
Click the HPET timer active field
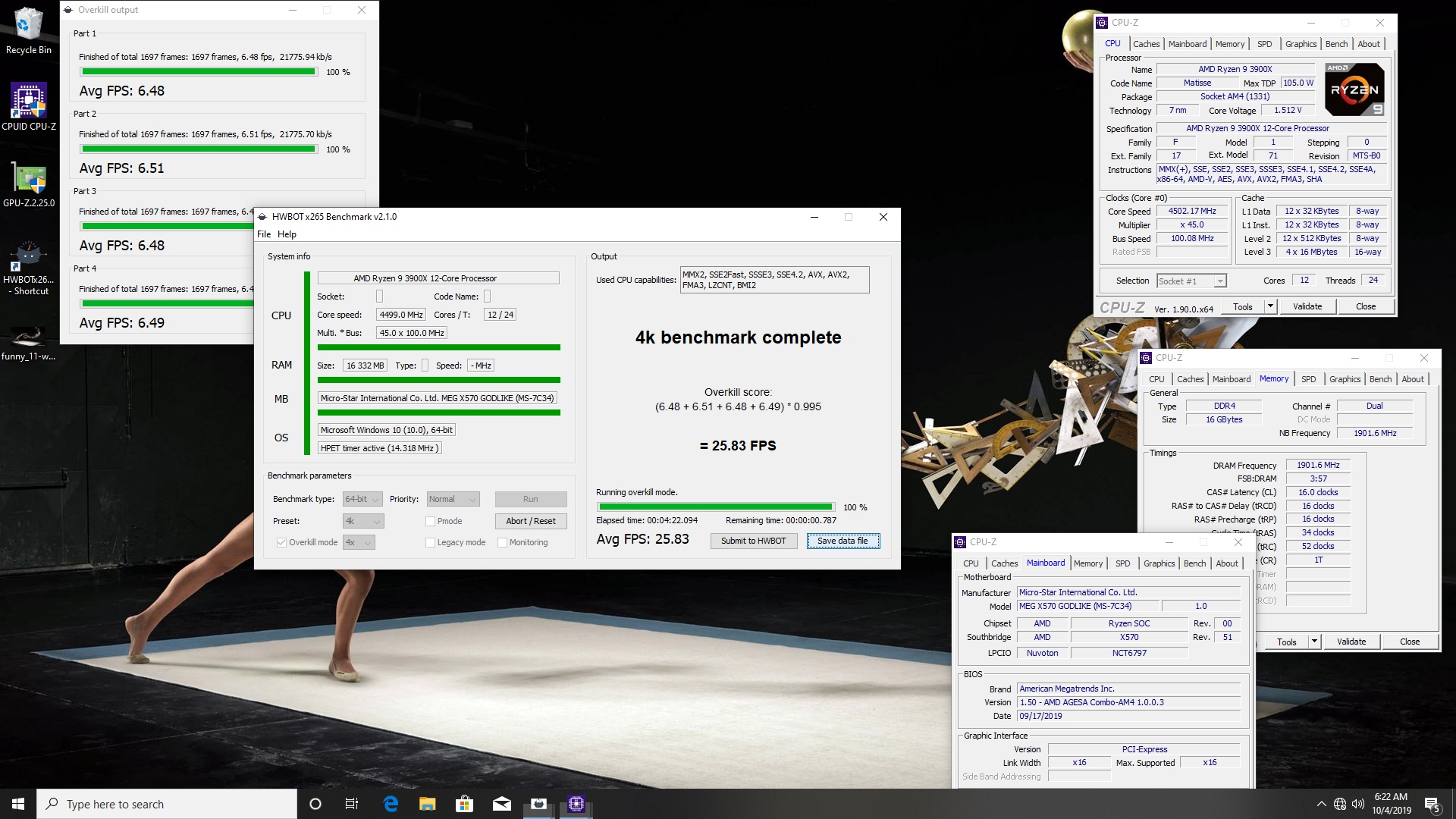[x=379, y=448]
